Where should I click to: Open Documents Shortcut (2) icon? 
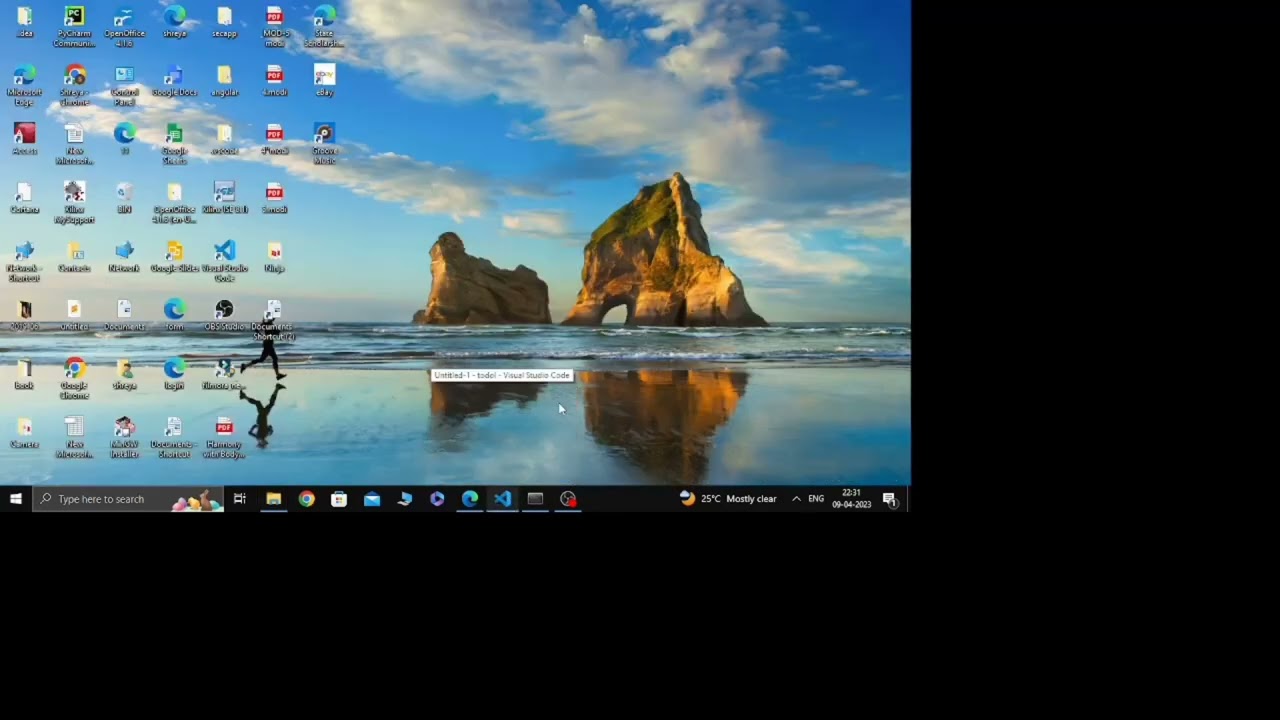click(273, 321)
